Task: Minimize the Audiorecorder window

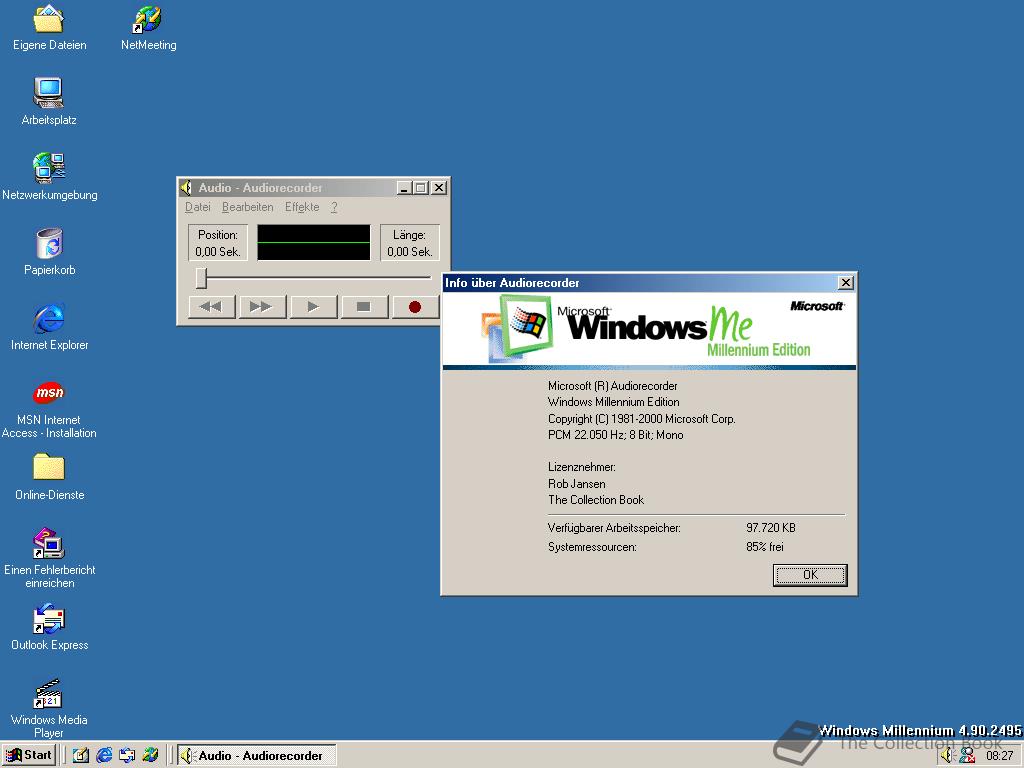Action: [405, 188]
